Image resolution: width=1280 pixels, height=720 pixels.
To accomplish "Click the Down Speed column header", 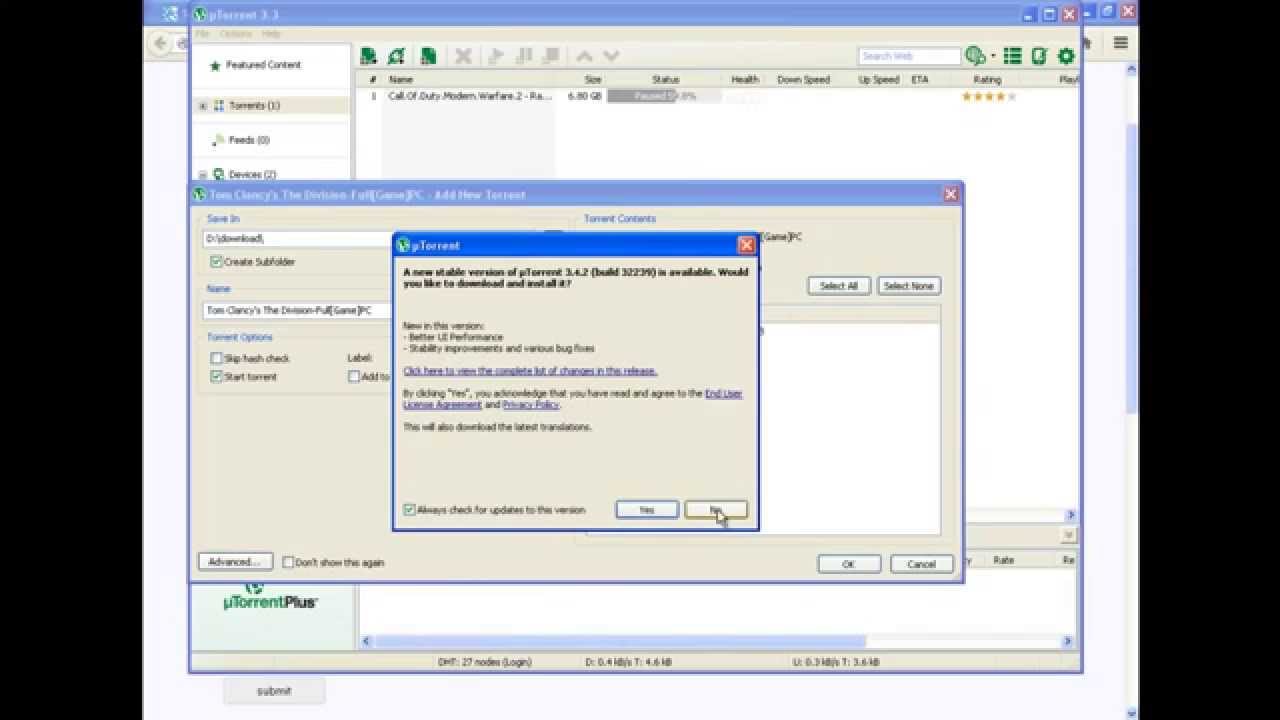I will [x=803, y=80].
